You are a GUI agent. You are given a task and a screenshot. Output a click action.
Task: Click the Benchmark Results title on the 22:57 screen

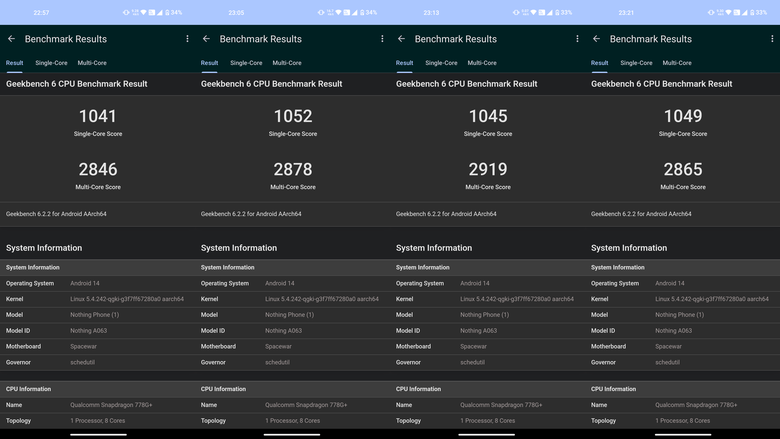pos(66,39)
